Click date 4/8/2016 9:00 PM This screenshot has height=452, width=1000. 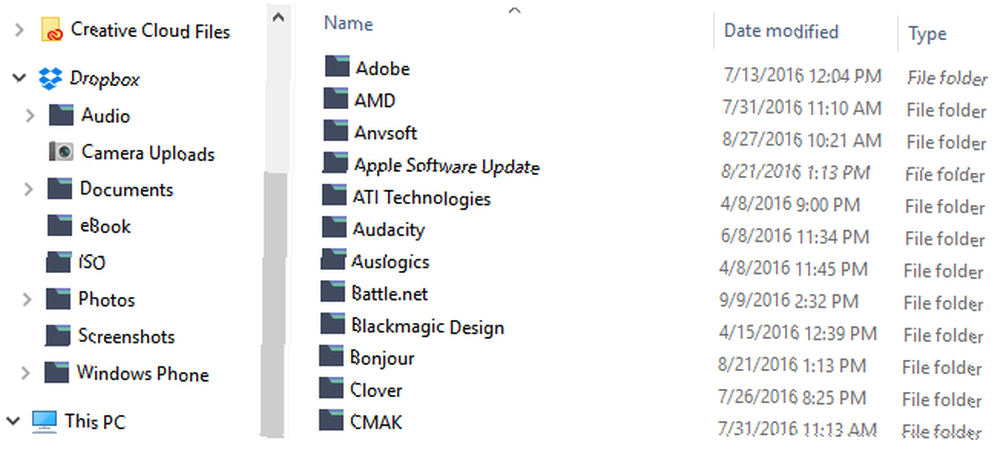tap(790, 205)
